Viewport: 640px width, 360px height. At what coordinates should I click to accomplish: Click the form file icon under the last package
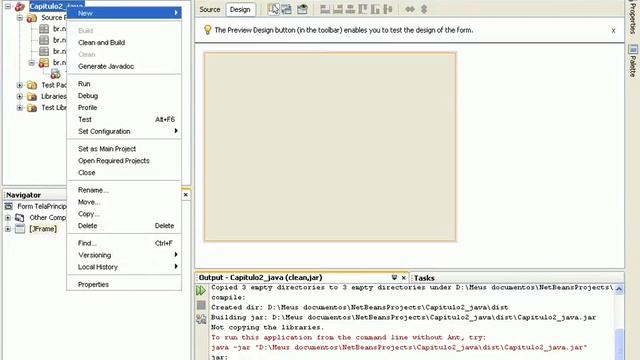(x=56, y=74)
